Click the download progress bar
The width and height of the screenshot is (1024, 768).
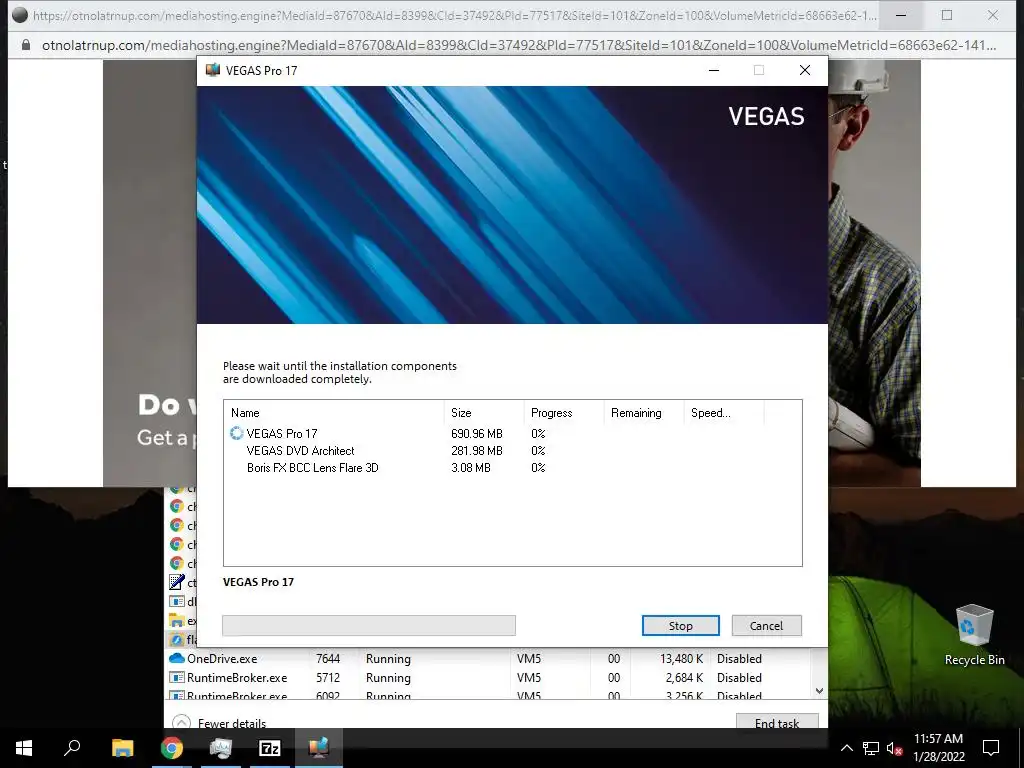coord(369,625)
